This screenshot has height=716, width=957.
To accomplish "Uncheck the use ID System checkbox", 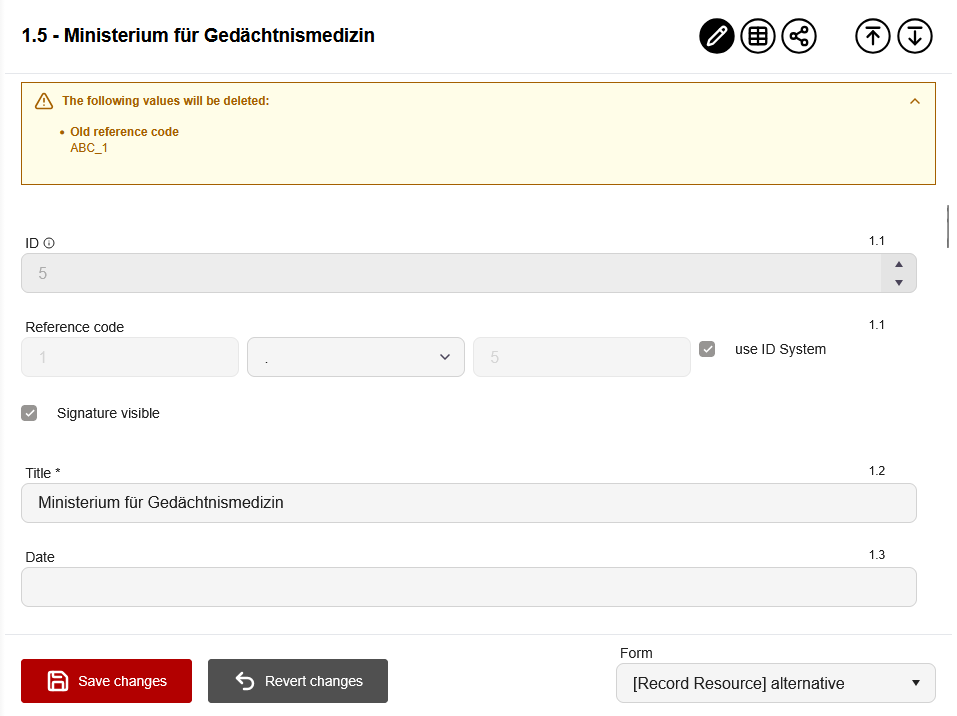I will click(x=708, y=349).
